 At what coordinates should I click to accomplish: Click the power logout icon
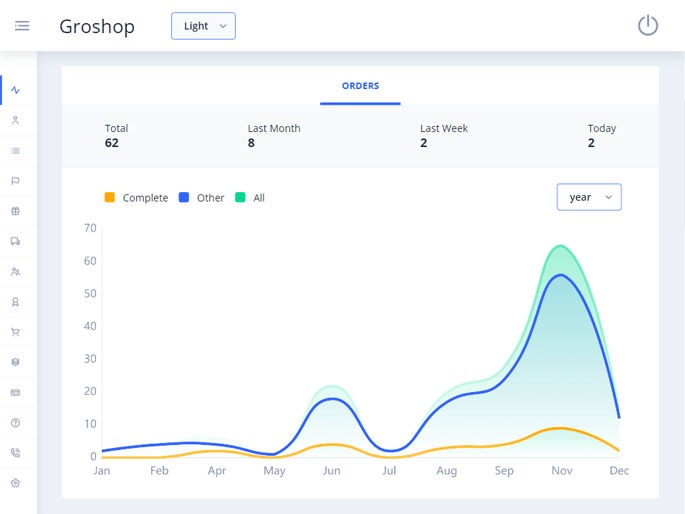pyautogui.click(x=648, y=26)
